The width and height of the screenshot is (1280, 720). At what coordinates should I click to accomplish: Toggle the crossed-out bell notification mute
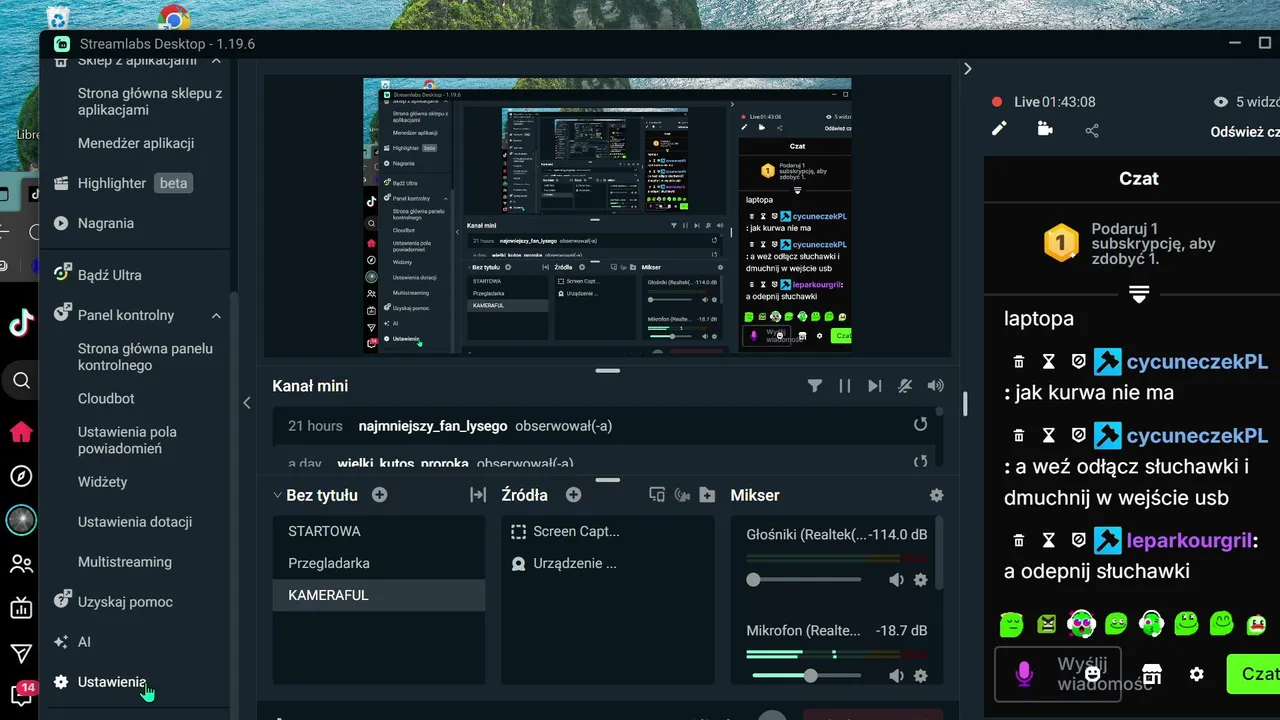click(905, 386)
